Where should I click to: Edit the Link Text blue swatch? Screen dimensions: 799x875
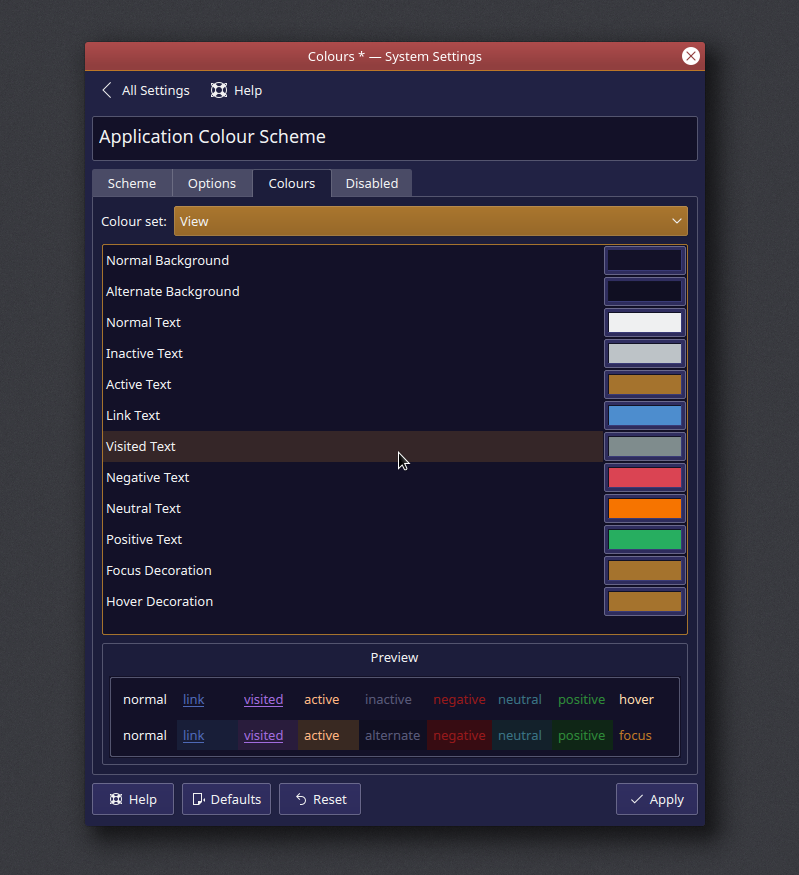point(645,416)
